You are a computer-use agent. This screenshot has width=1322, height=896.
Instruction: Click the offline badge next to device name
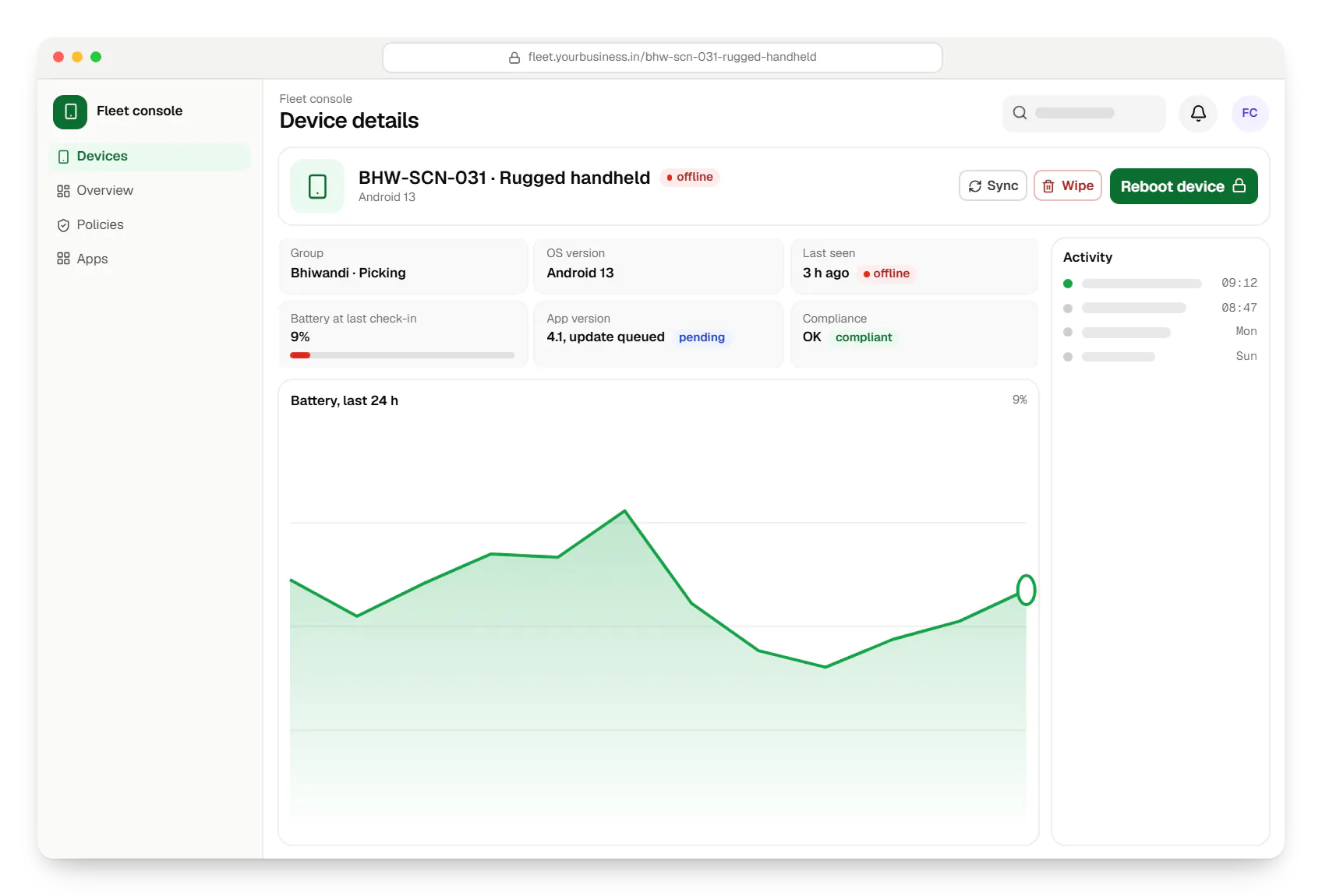click(690, 177)
